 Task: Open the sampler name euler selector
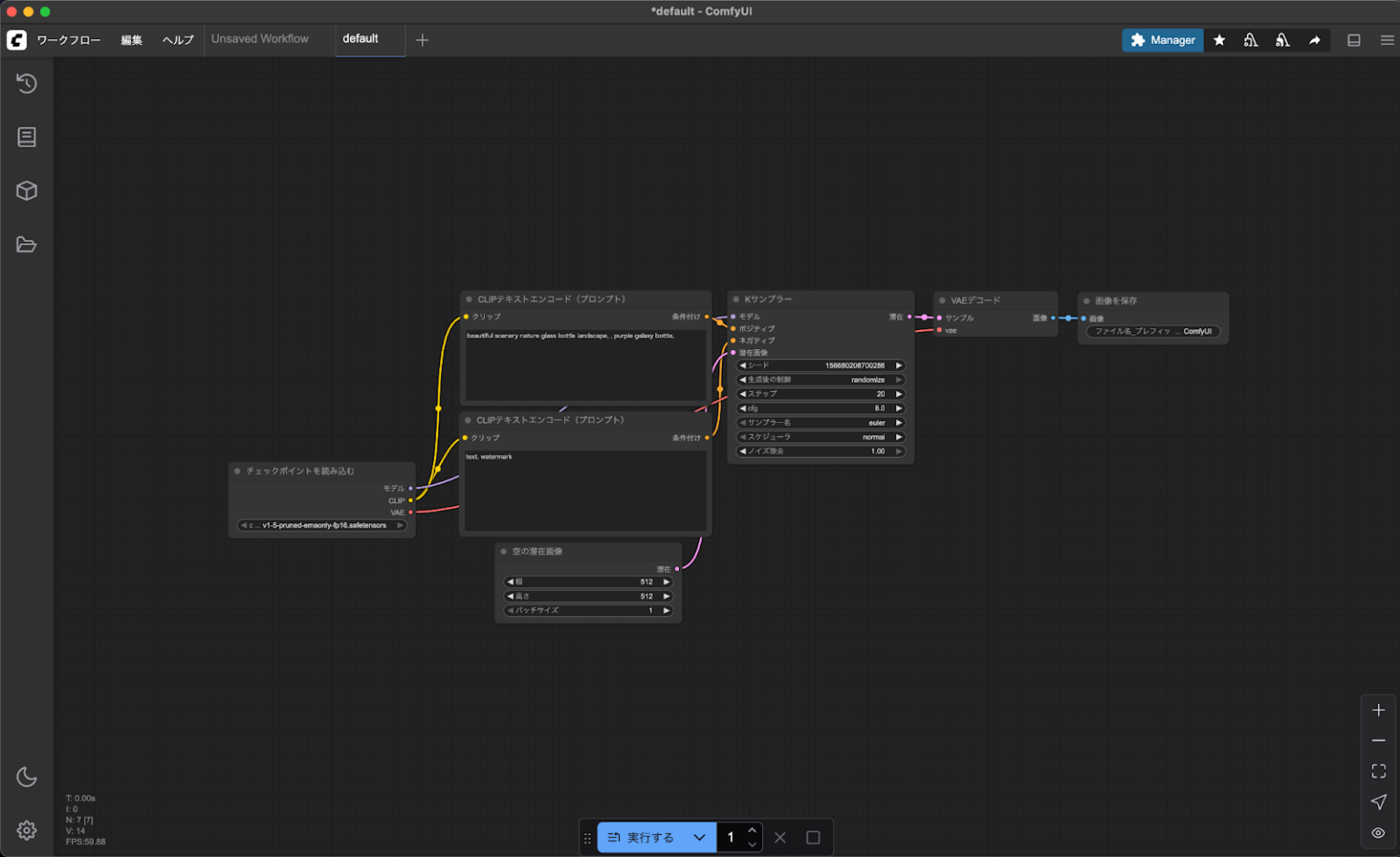pos(820,423)
